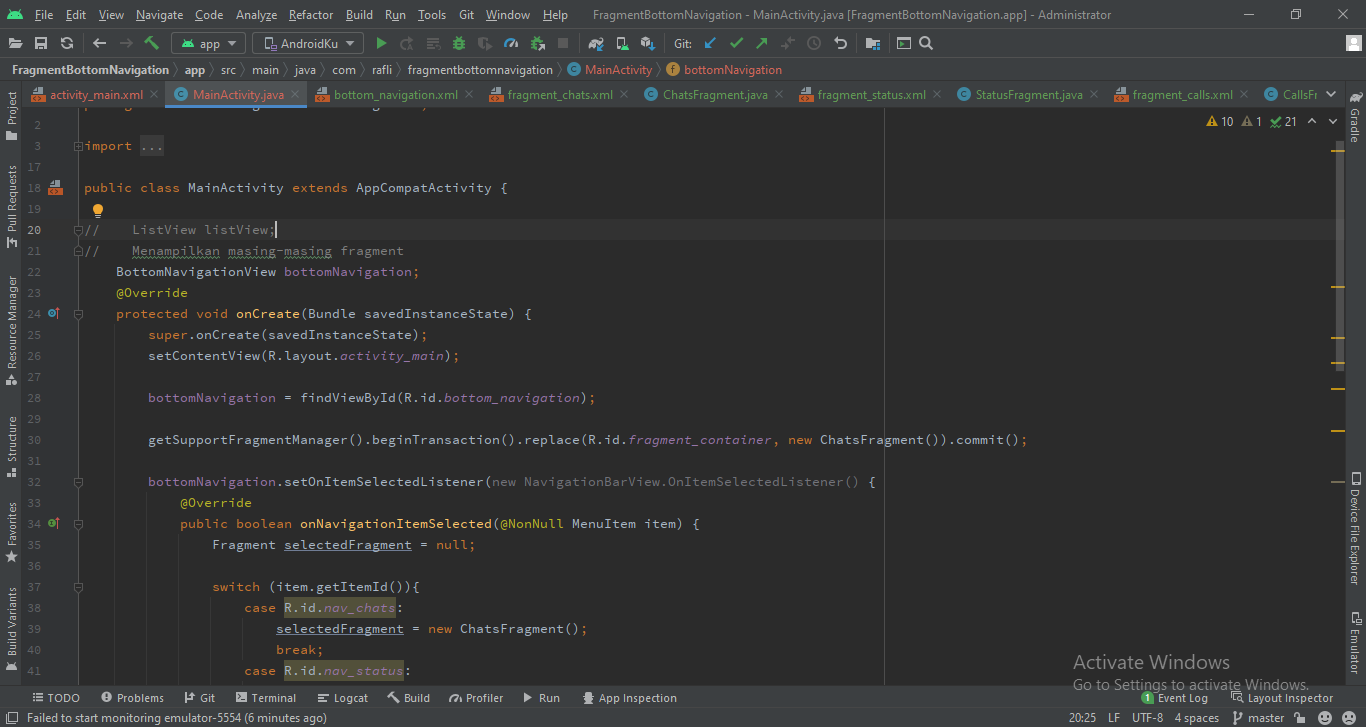Open the Refactor menu

point(311,15)
